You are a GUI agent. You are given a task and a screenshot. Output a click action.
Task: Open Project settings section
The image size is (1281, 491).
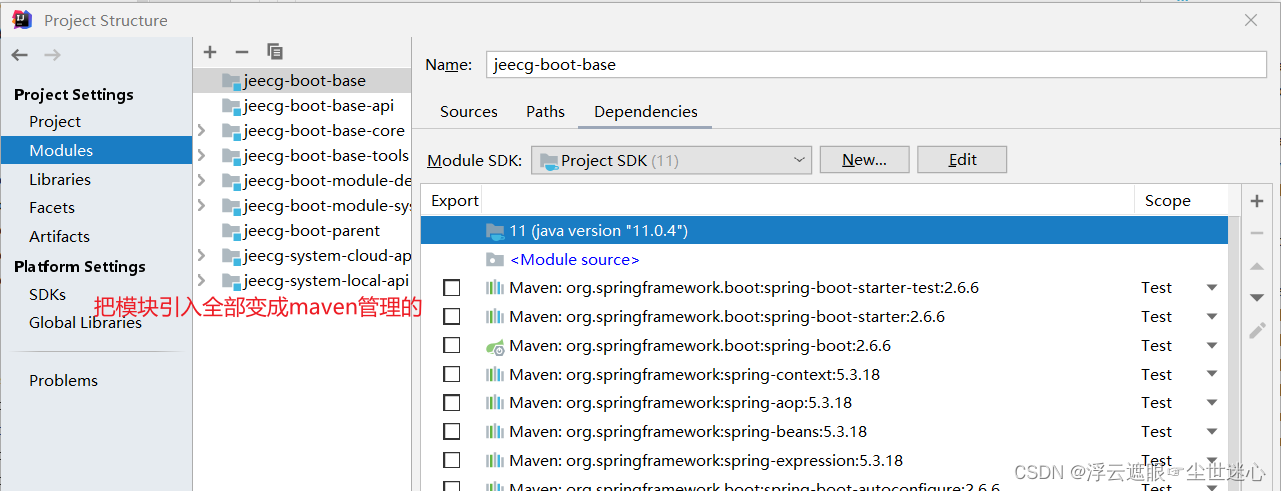[x=55, y=122]
